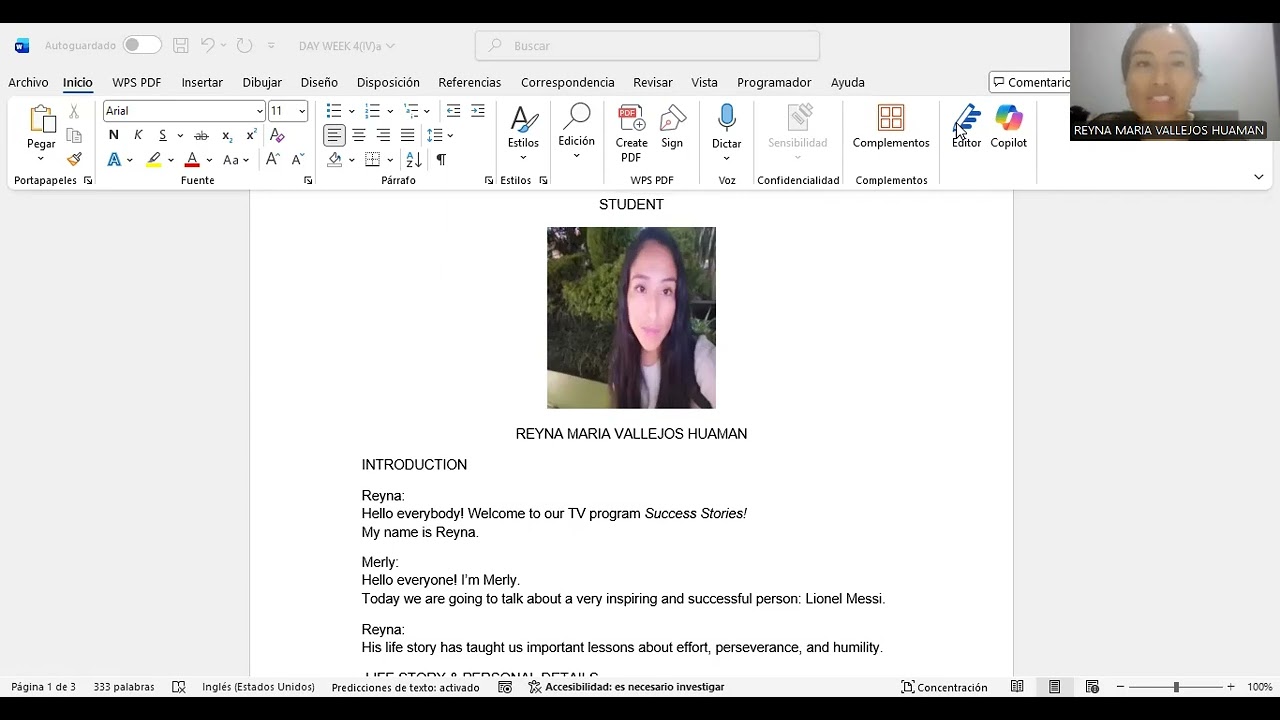The width and height of the screenshot is (1280, 720).
Task: Click the Página 1 de 3 indicator
Action: [x=43, y=687]
